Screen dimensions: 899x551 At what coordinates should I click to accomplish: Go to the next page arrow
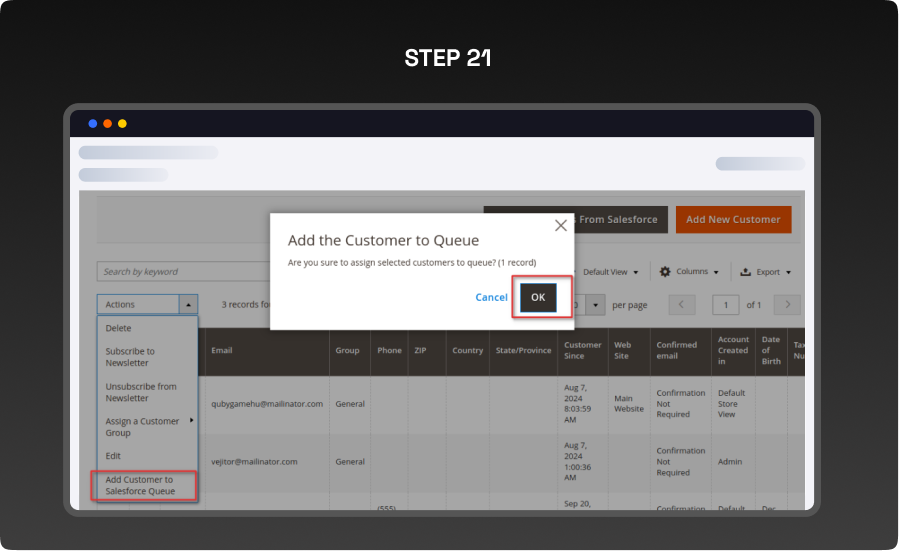click(x=787, y=305)
